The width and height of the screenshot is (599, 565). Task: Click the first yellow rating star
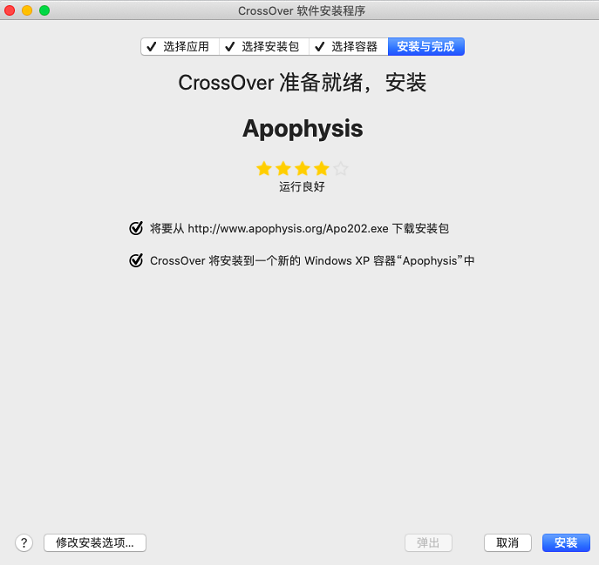[x=264, y=168]
